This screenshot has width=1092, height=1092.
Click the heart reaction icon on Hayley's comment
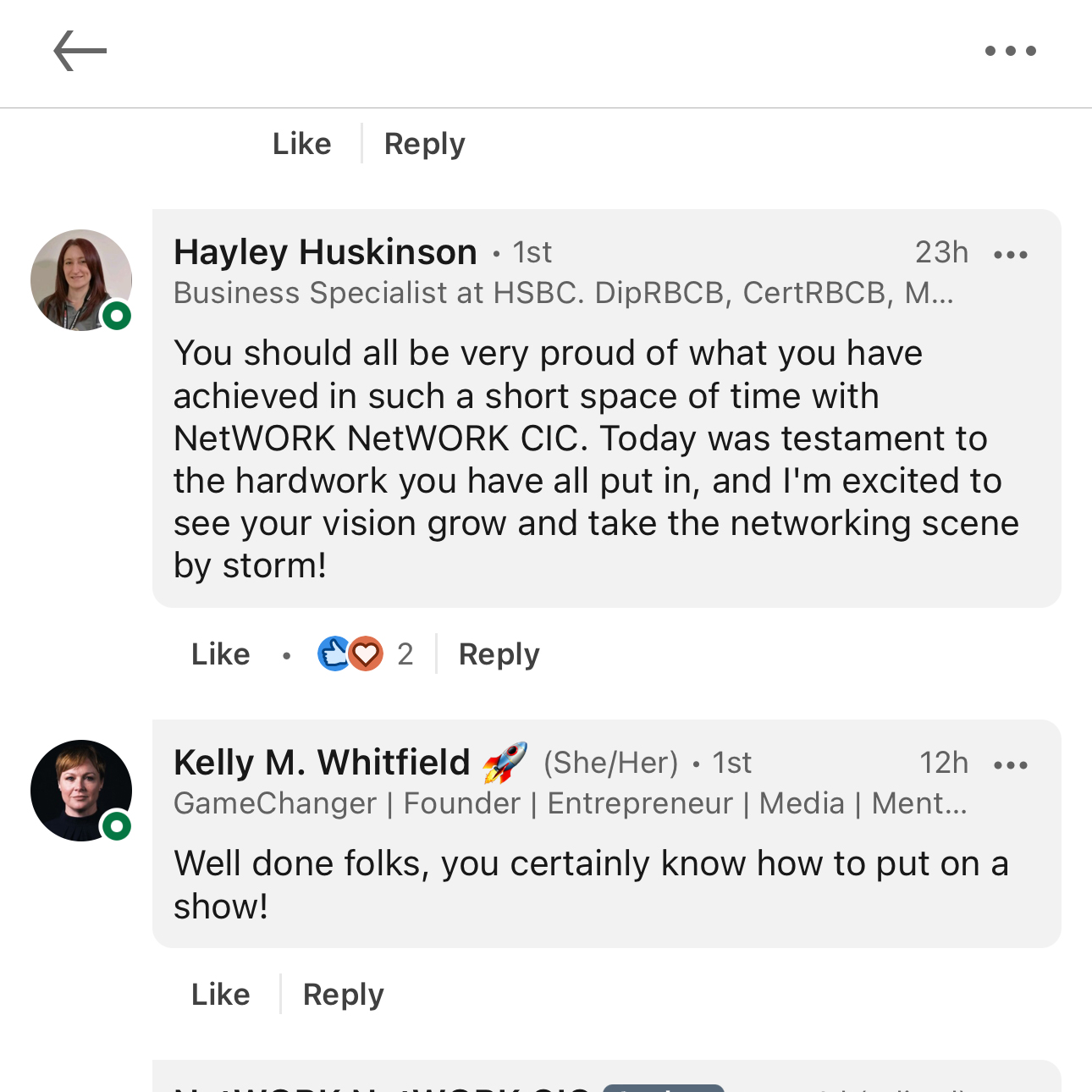(x=366, y=654)
